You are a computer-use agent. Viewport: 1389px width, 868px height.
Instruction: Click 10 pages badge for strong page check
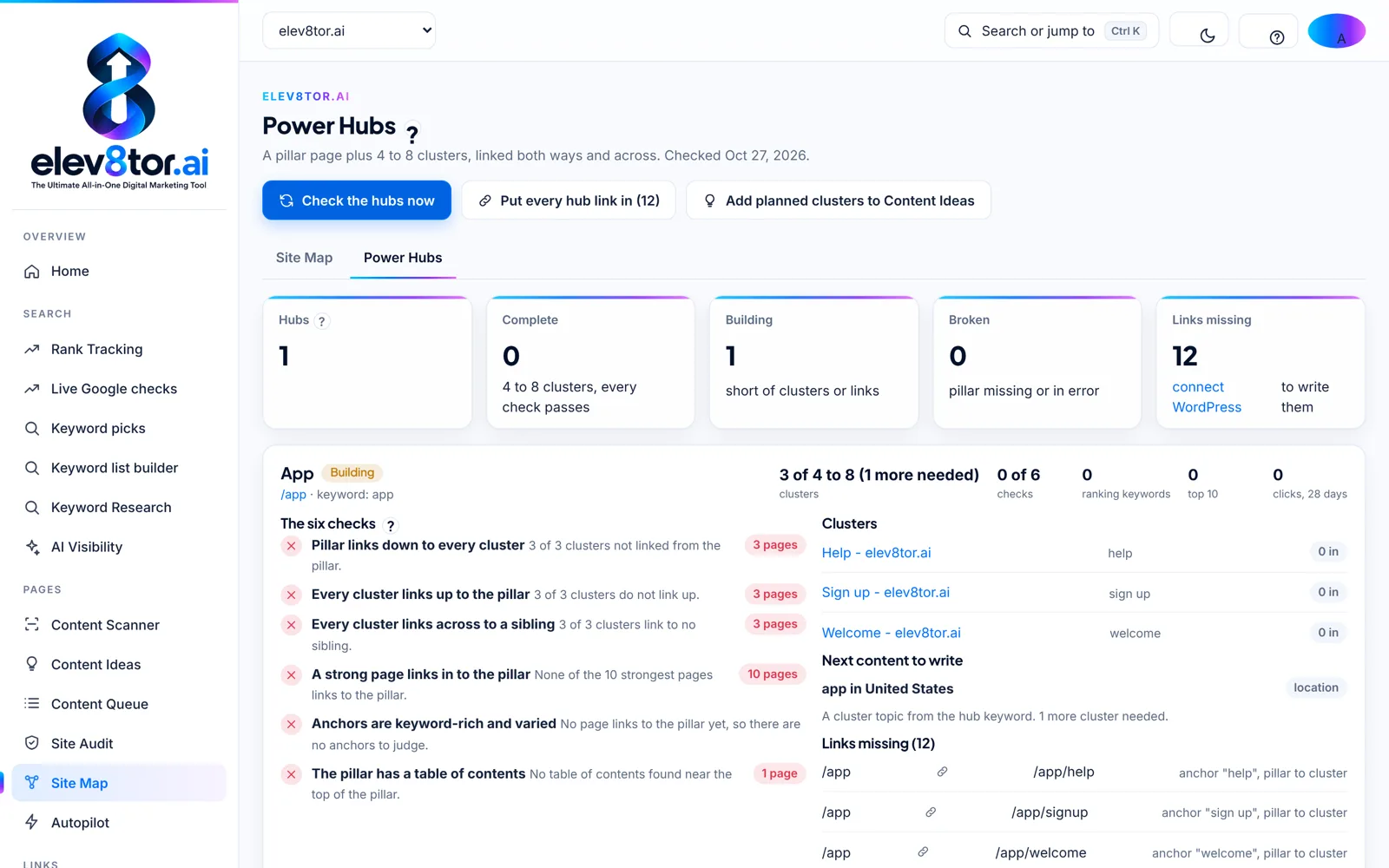[x=773, y=674]
